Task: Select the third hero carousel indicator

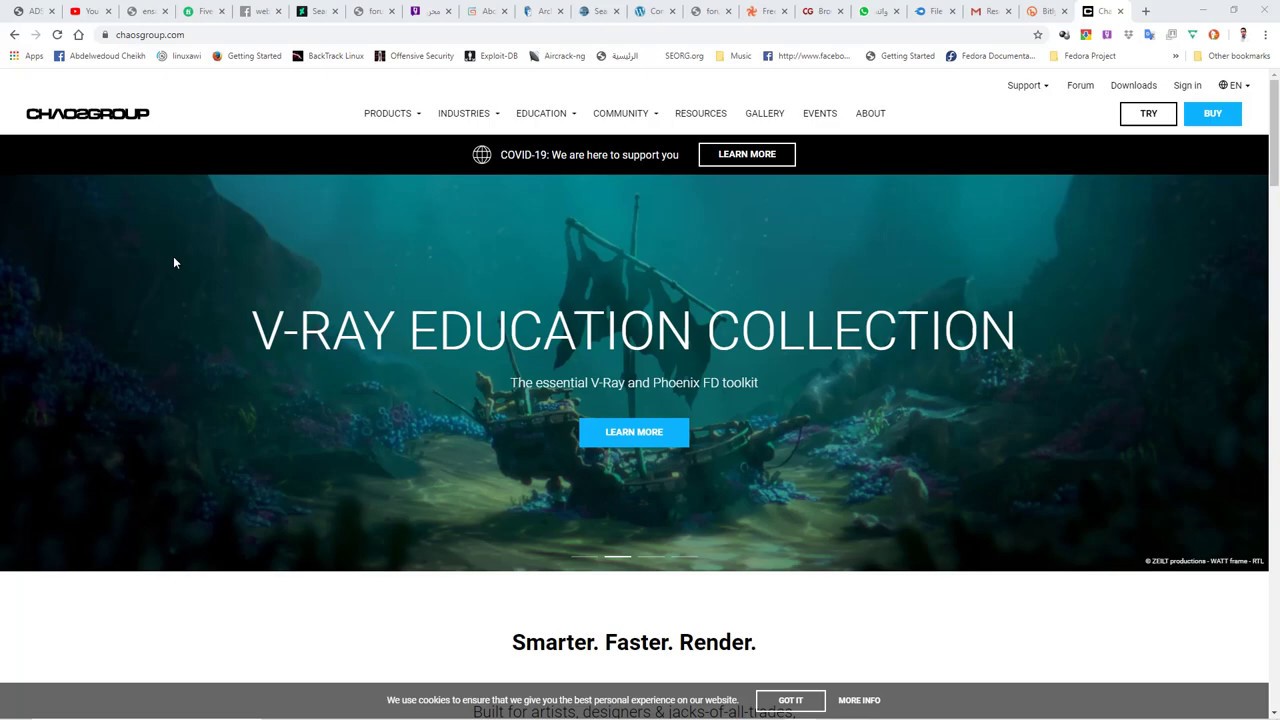Action: [x=651, y=556]
